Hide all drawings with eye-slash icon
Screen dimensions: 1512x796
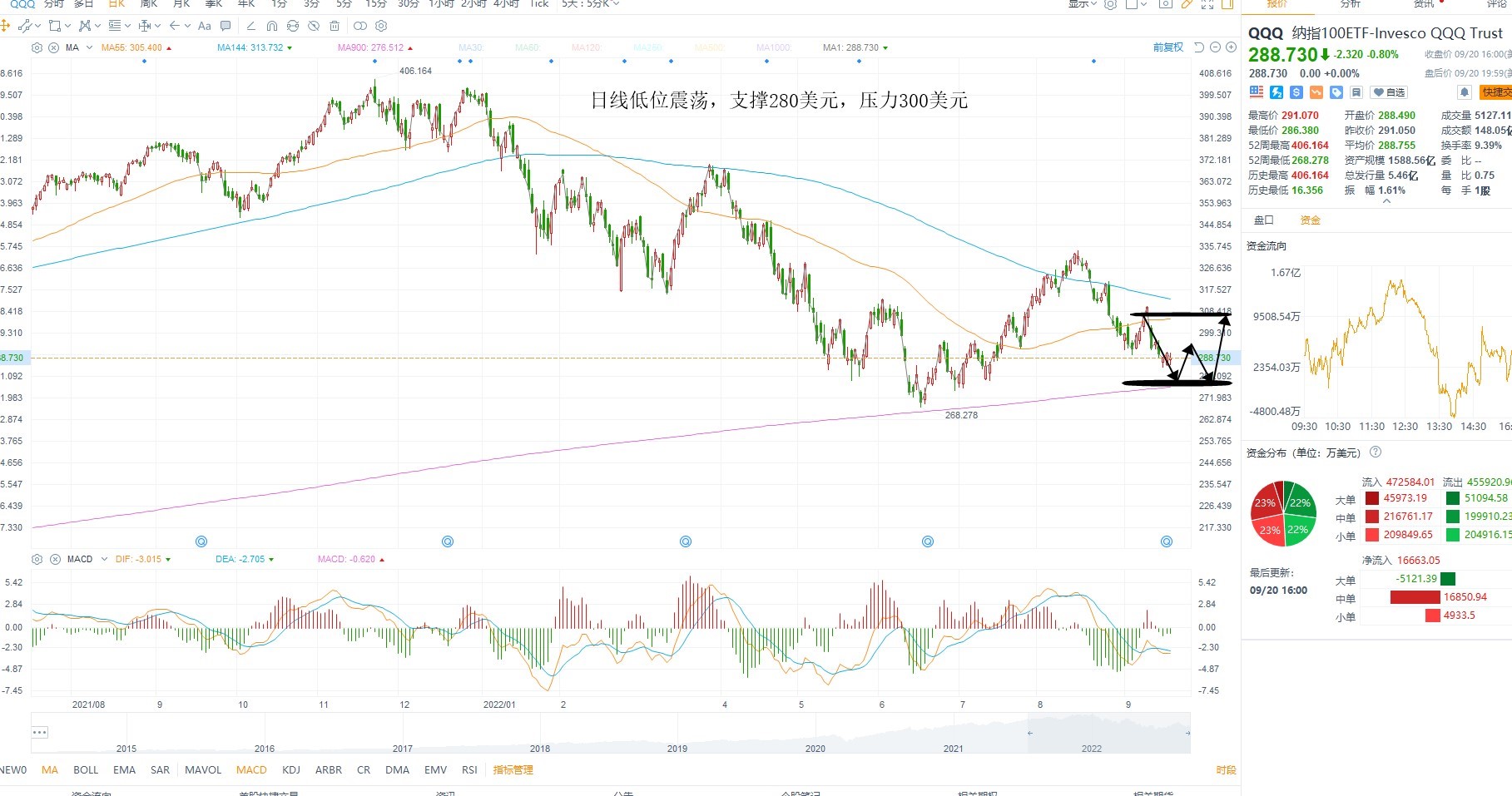(x=314, y=26)
